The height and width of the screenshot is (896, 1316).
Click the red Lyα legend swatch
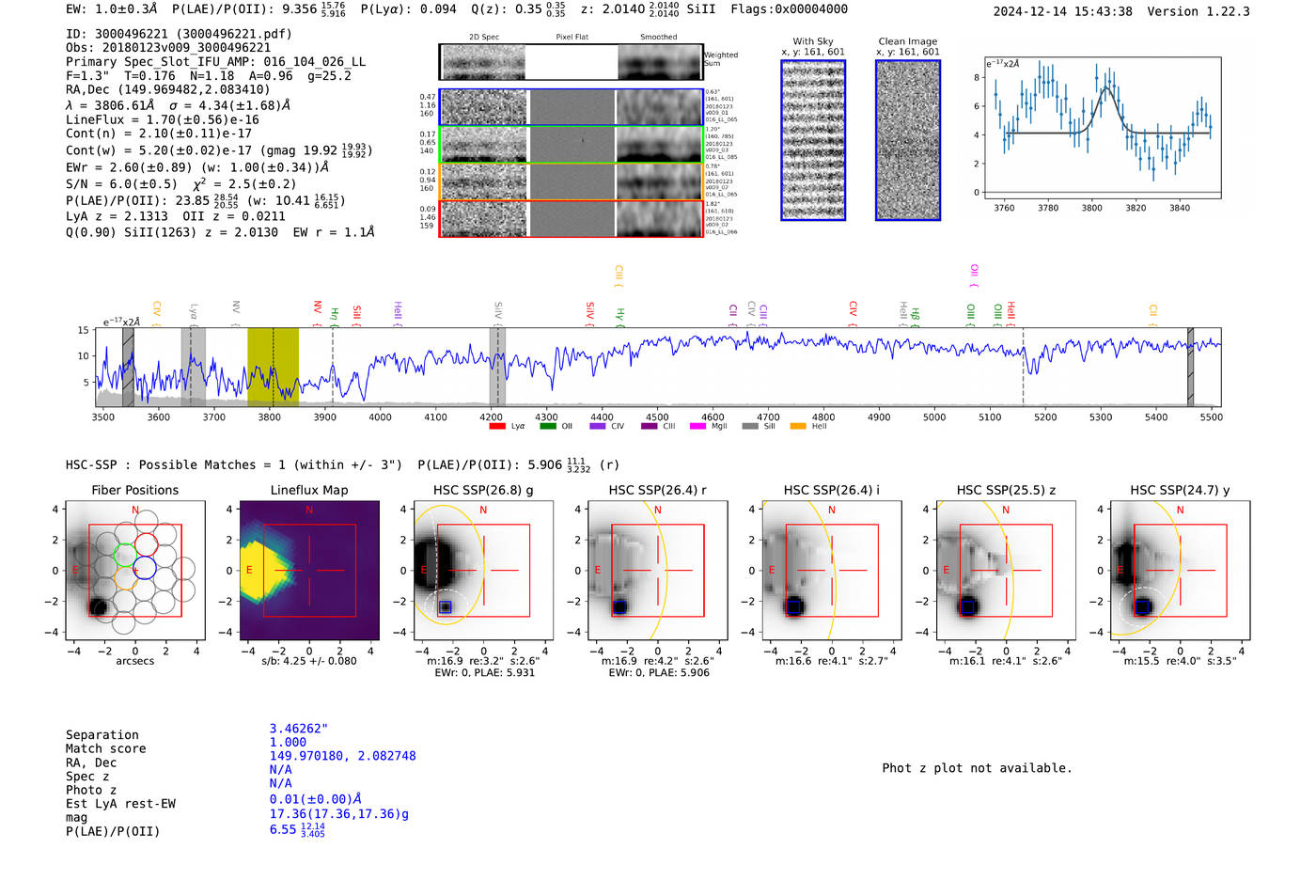tap(497, 426)
